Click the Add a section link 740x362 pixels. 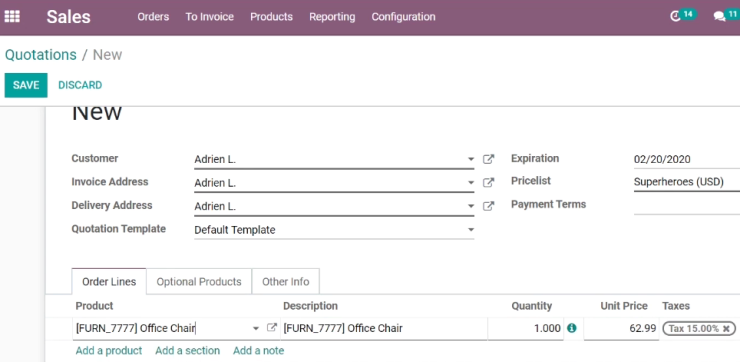[187, 351]
